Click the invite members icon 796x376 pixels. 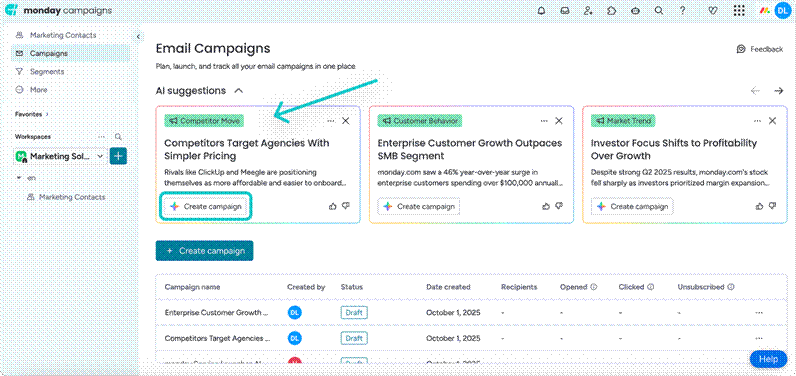pyautogui.click(x=588, y=11)
